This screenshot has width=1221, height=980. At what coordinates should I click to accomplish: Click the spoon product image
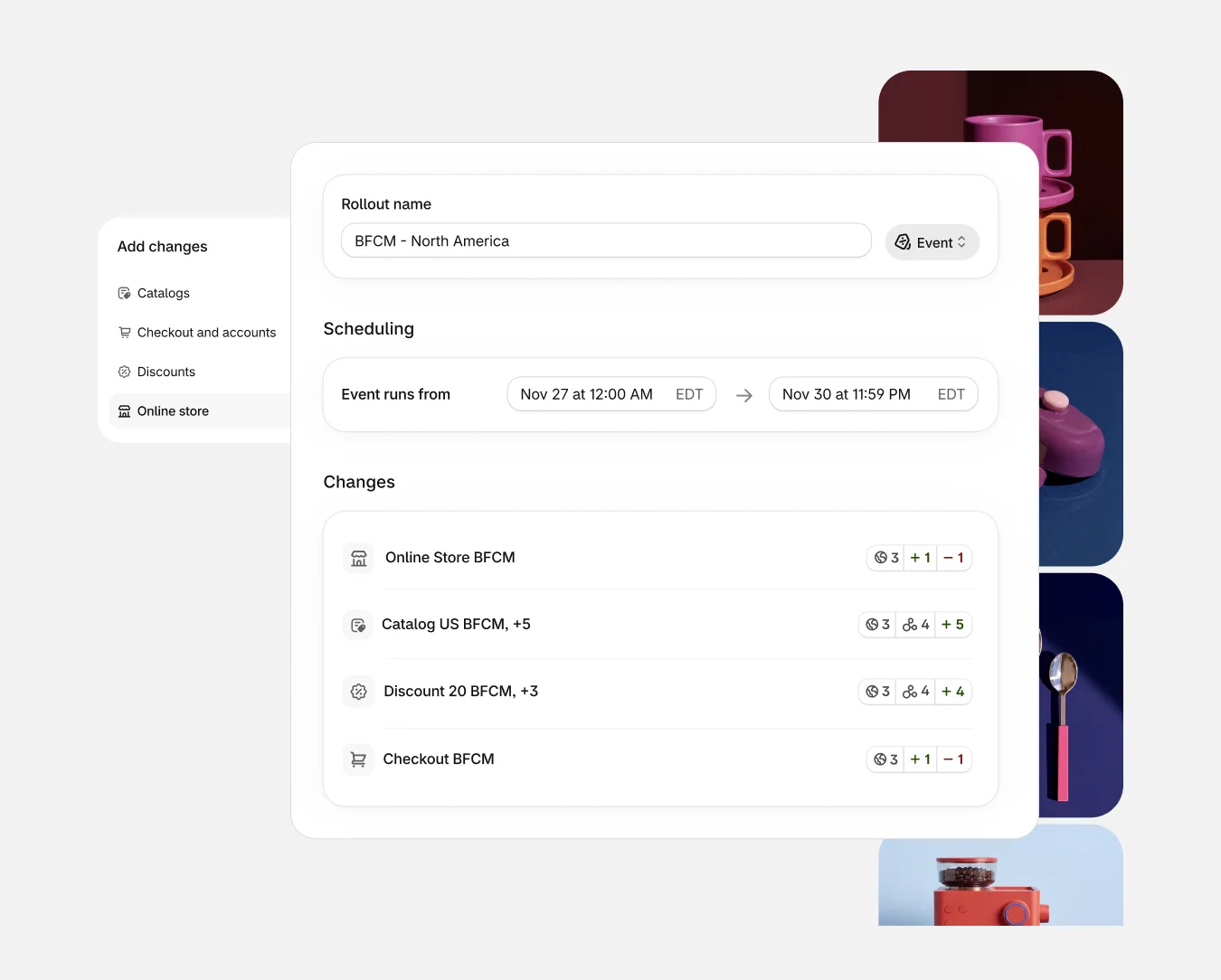click(1081, 695)
